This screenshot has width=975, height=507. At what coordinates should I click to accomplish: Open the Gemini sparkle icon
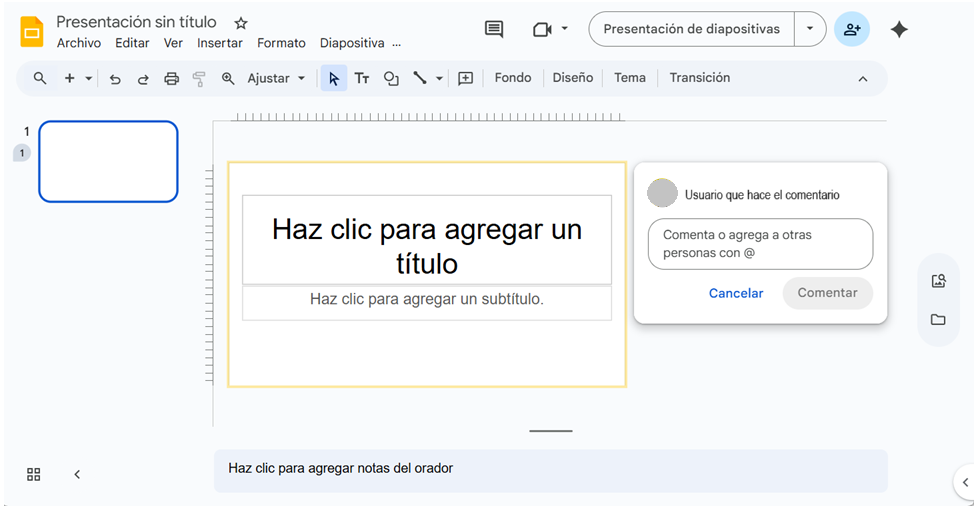tap(899, 30)
